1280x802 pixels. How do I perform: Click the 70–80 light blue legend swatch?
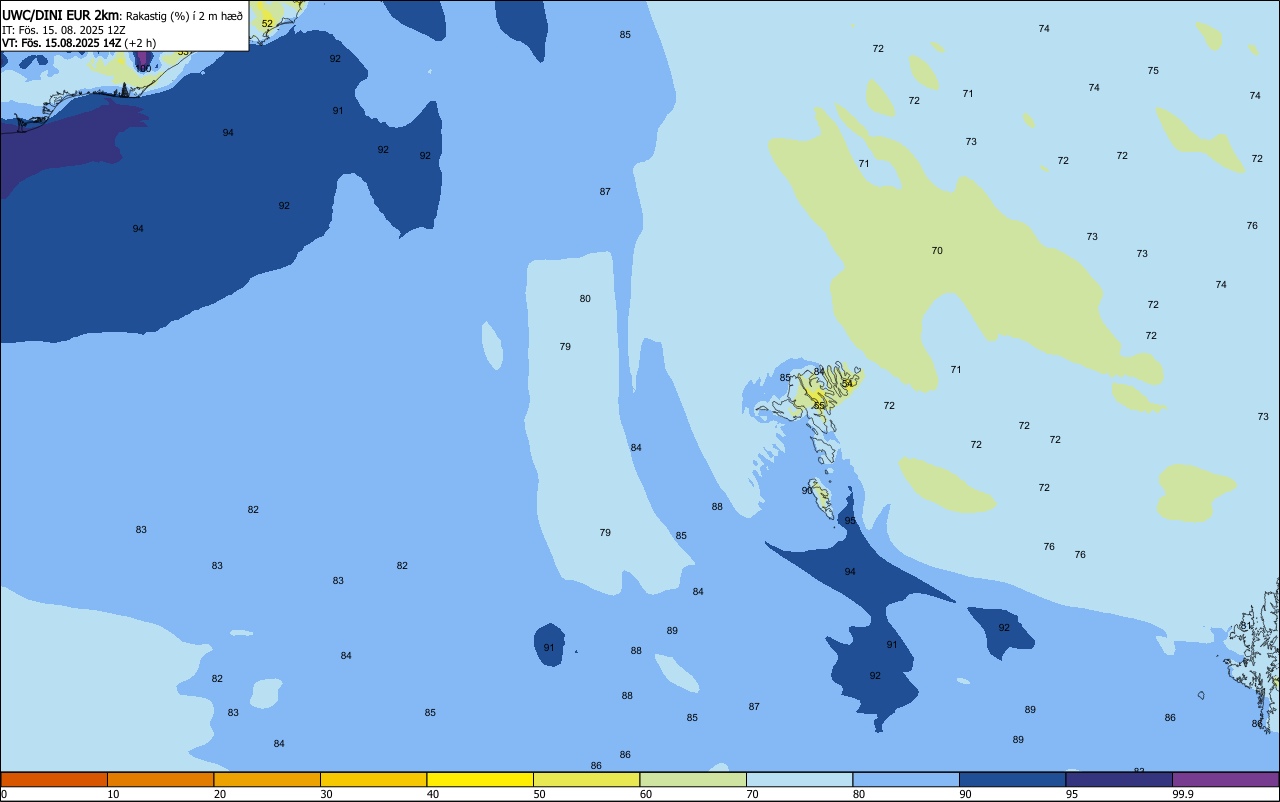pyautogui.click(x=799, y=779)
